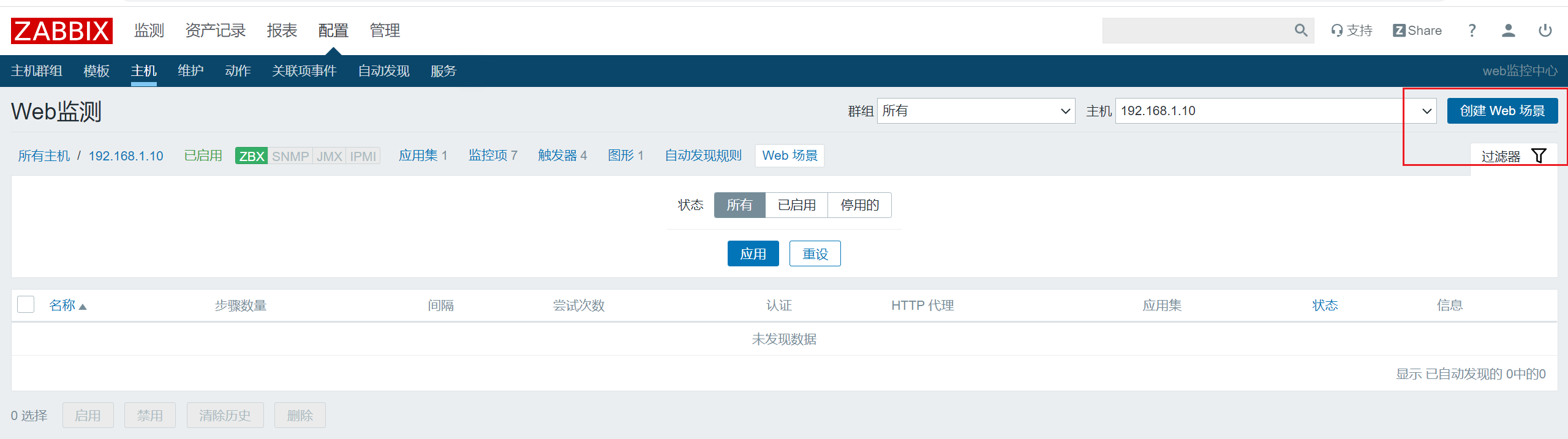Click the JMX availability badge
This screenshot has width=1568, height=439.
(330, 156)
